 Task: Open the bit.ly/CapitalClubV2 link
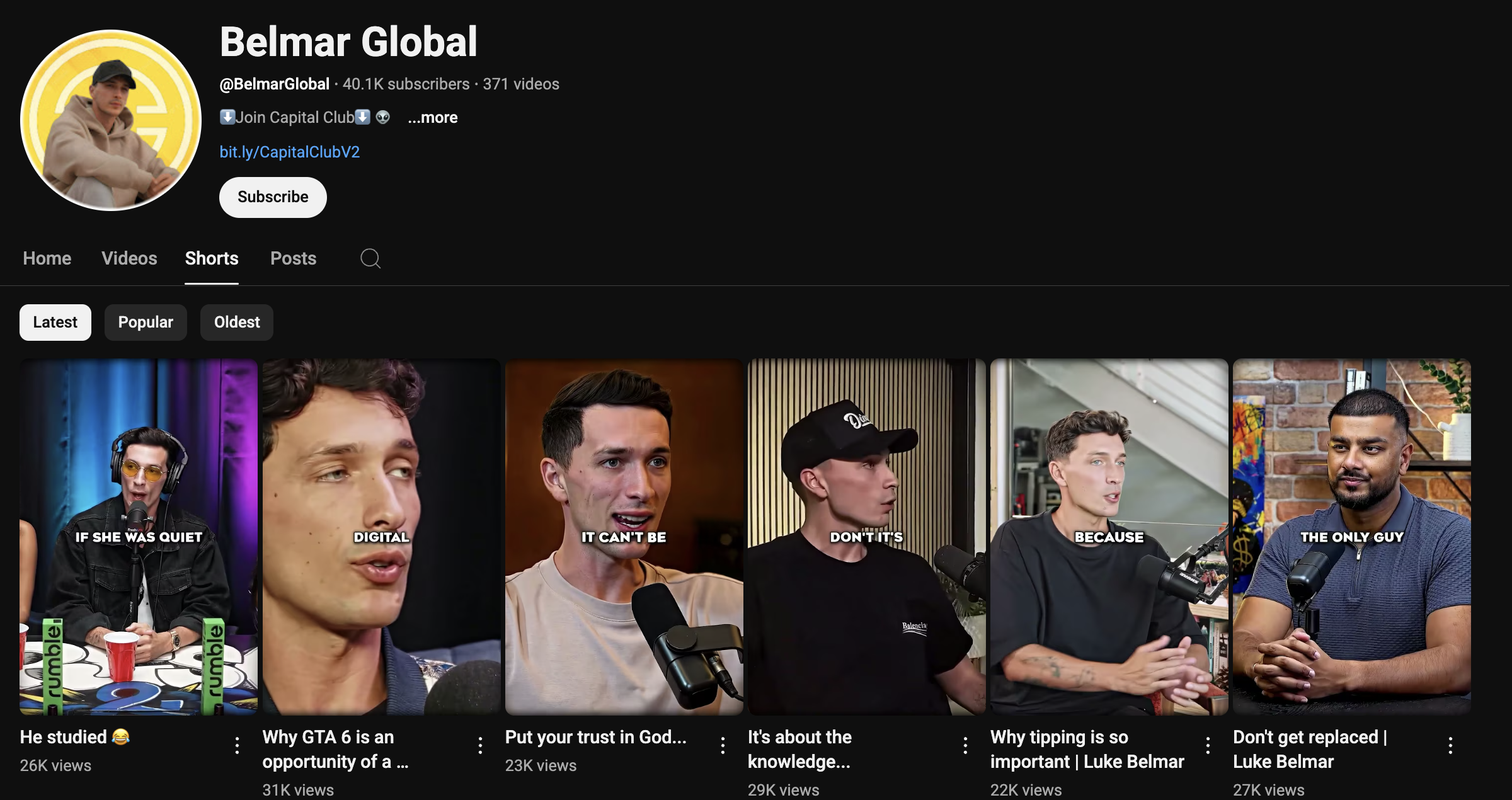click(289, 152)
